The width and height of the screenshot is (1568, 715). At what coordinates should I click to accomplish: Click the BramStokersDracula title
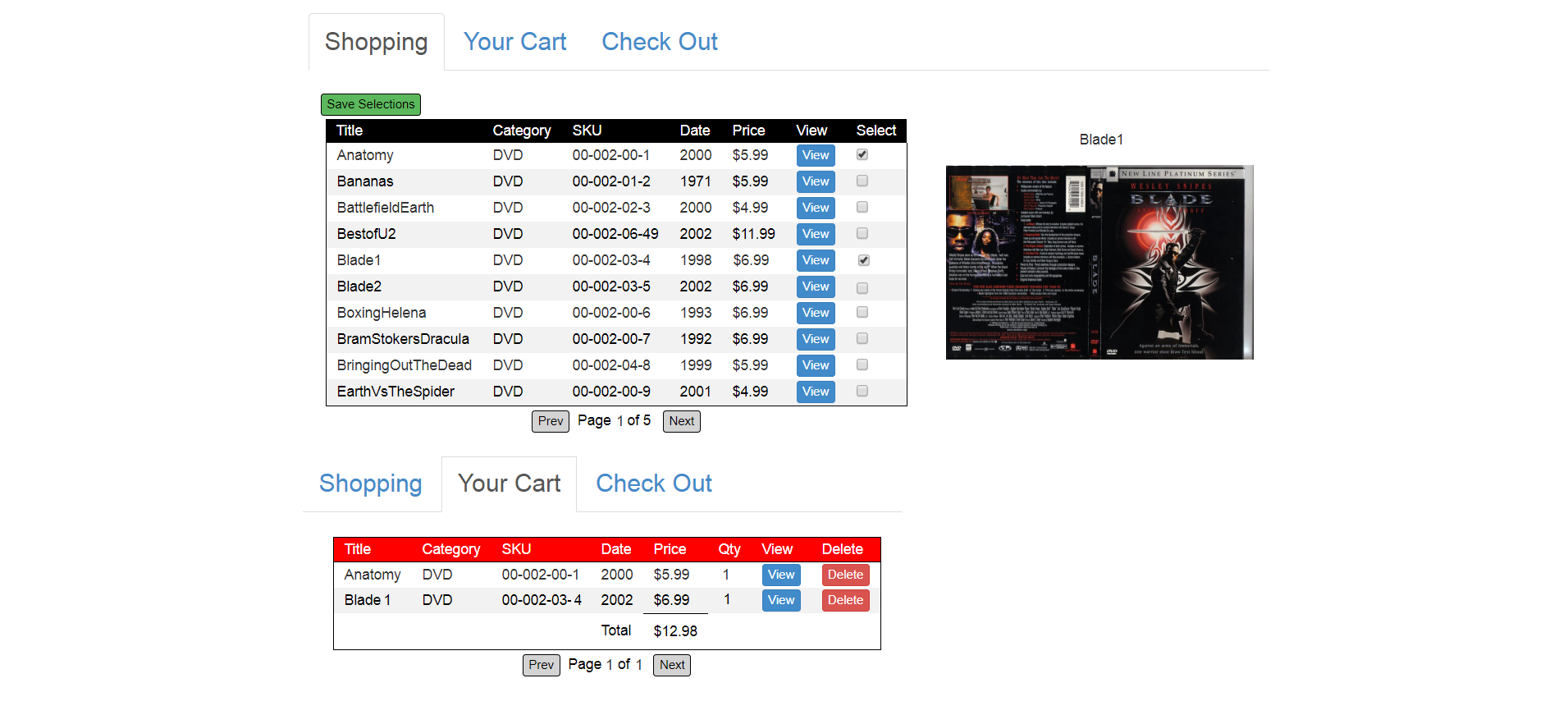click(x=403, y=339)
